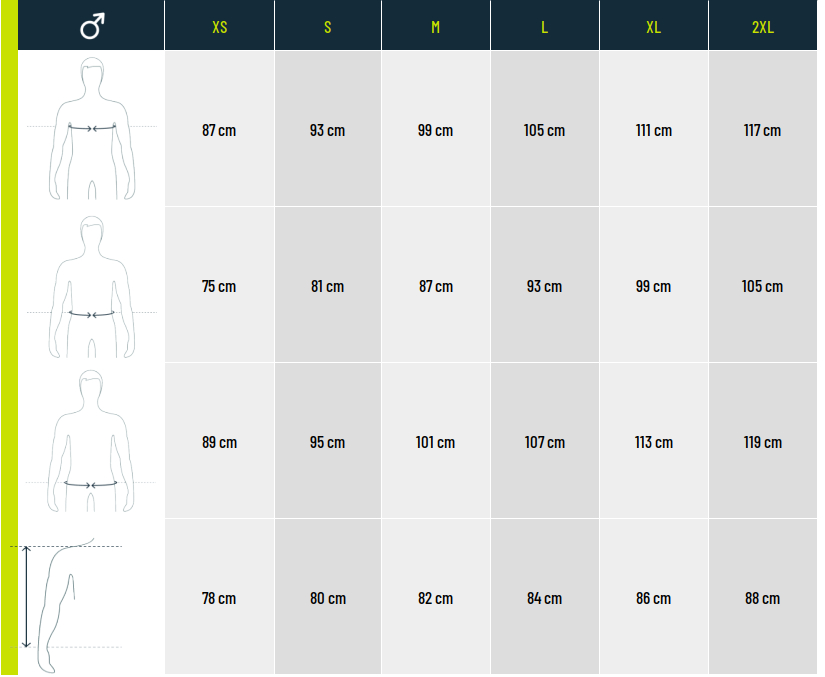Select the 81 cm waist cell
This screenshot has height=677, width=825.
[x=327, y=287]
